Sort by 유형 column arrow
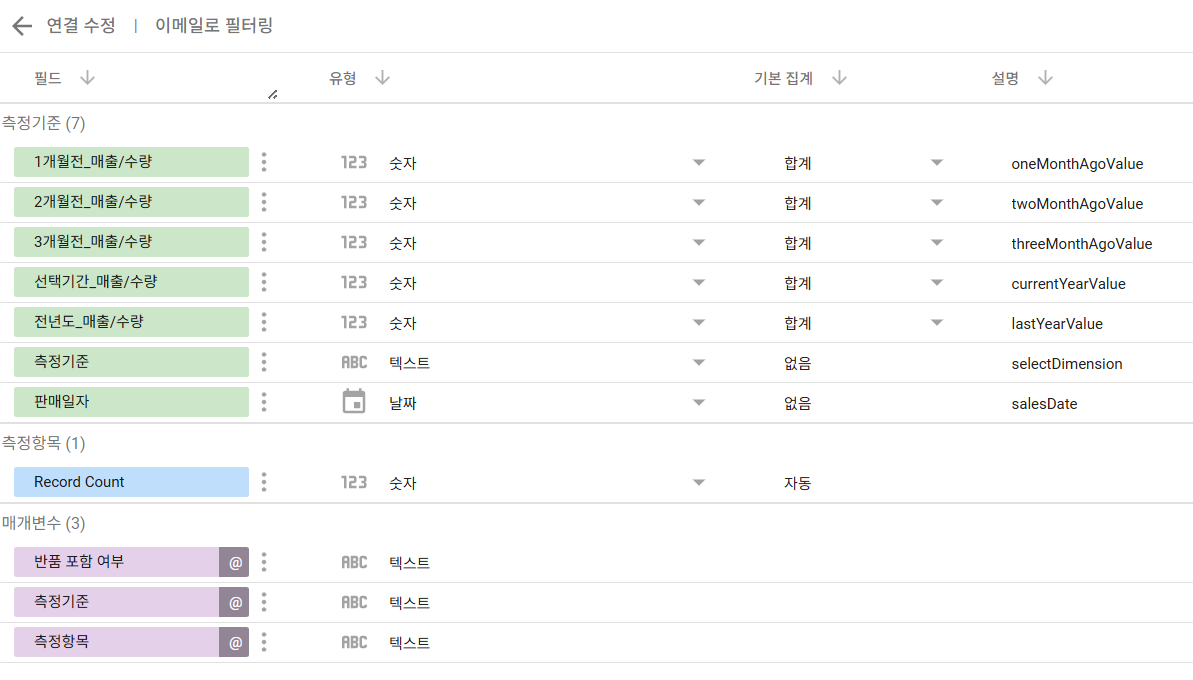Image resolution: width=1193 pixels, height=680 pixels. 383,78
